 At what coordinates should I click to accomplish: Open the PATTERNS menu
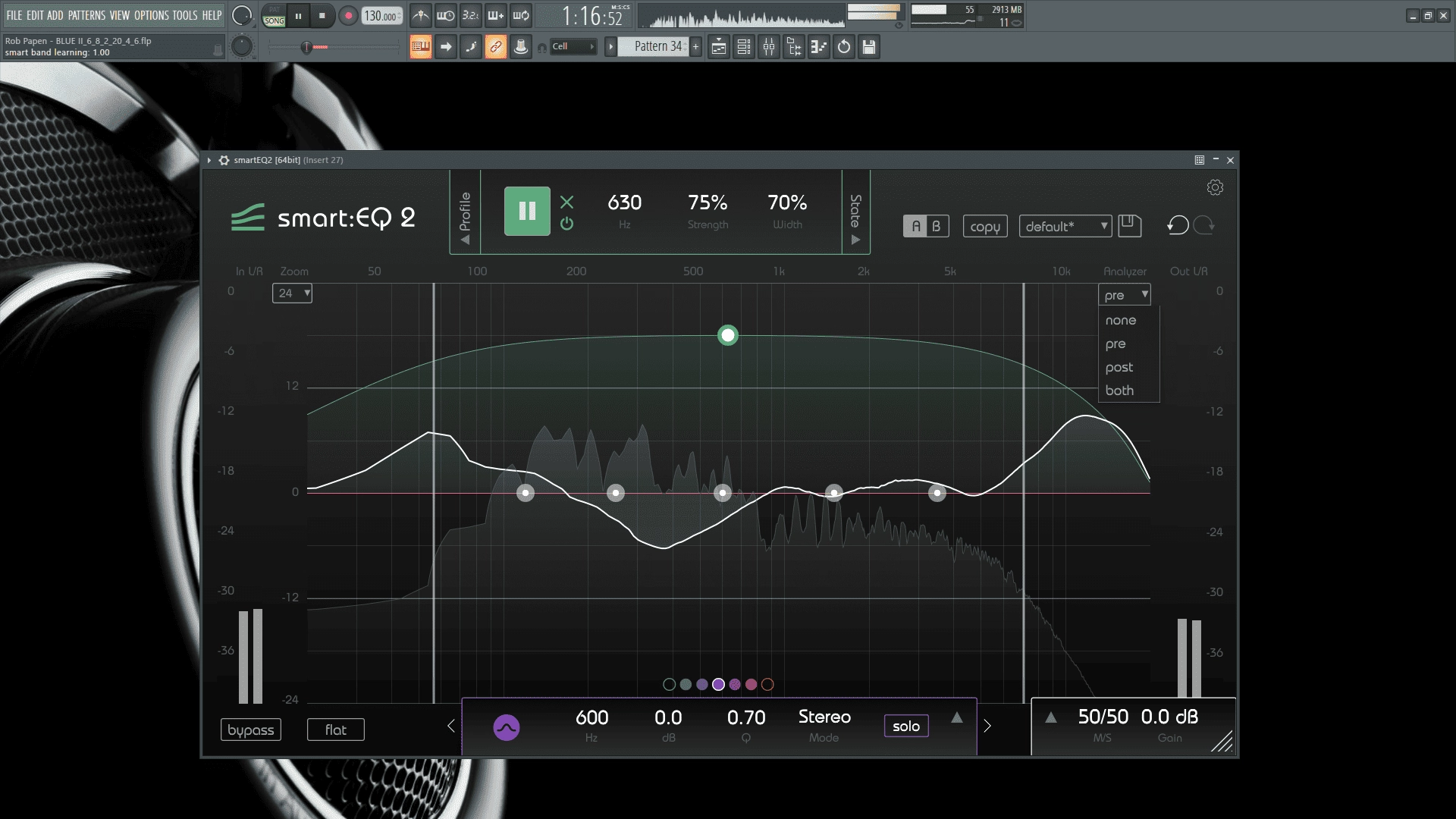coord(86,15)
